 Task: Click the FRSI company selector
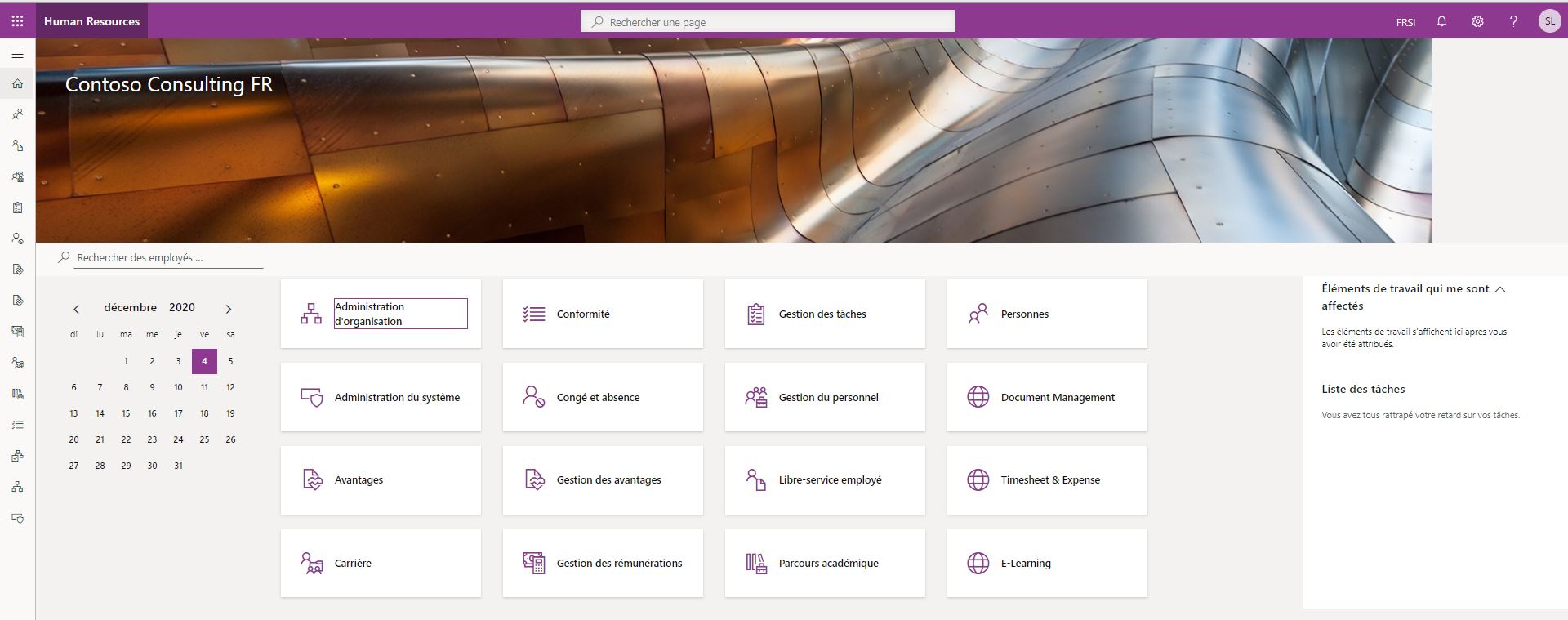tap(1405, 22)
